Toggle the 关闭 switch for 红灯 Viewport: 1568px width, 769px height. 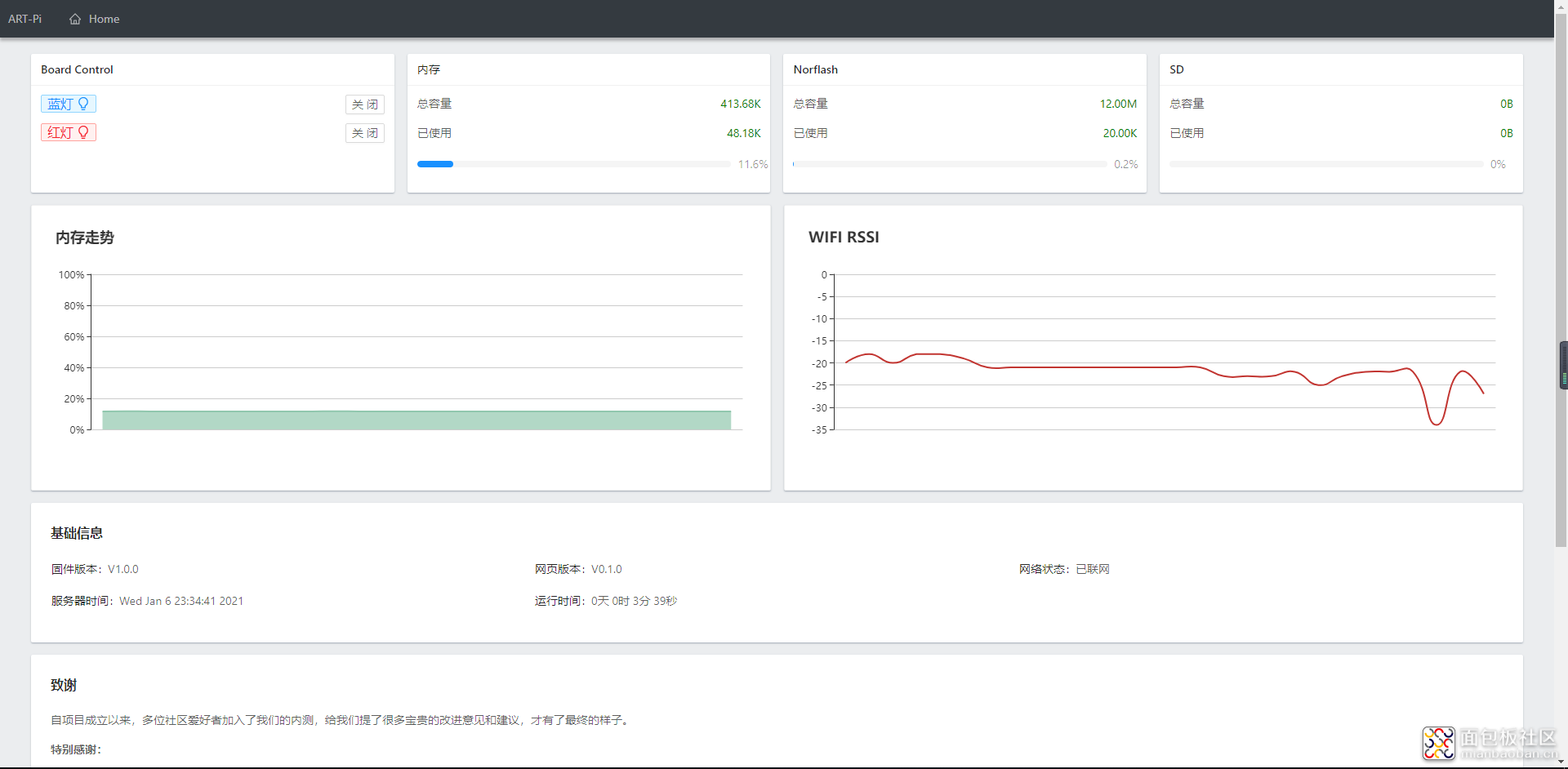tap(365, 133)
